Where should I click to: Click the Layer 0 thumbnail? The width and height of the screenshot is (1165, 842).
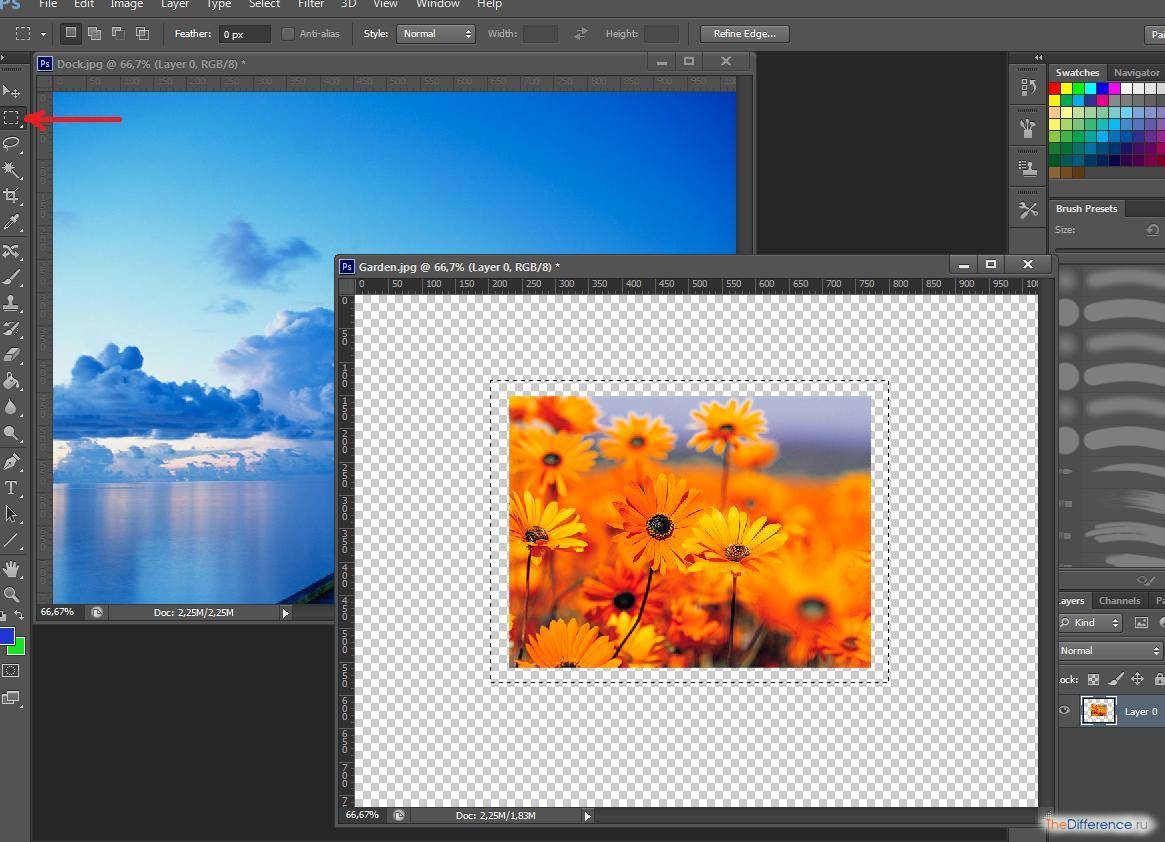click(1099, 710)
